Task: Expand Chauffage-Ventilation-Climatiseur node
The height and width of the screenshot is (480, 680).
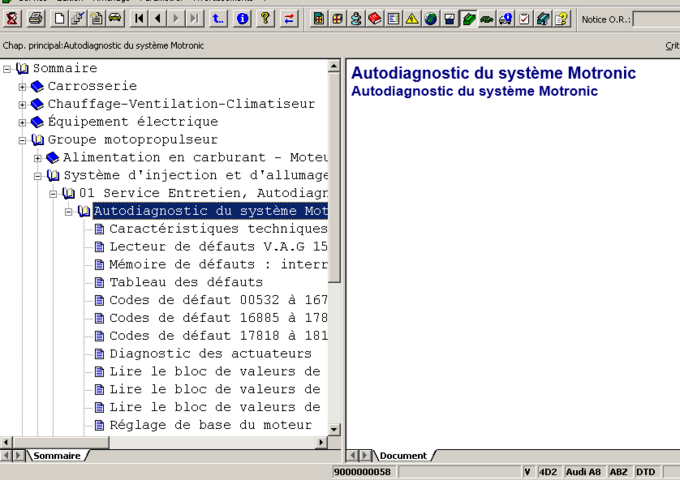Action: [x=22, y=104]
